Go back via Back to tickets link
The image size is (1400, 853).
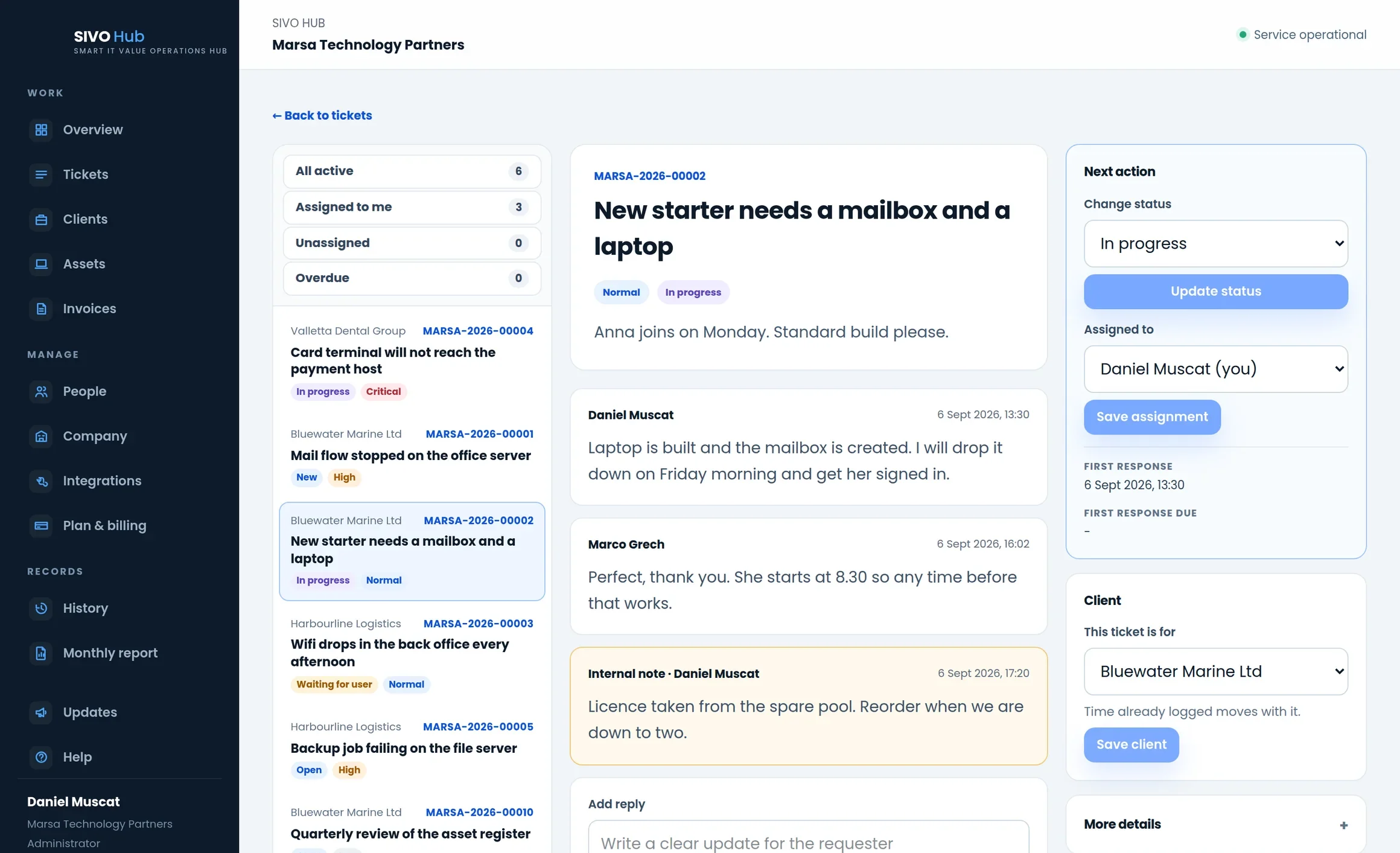click(x=322, y=115)
